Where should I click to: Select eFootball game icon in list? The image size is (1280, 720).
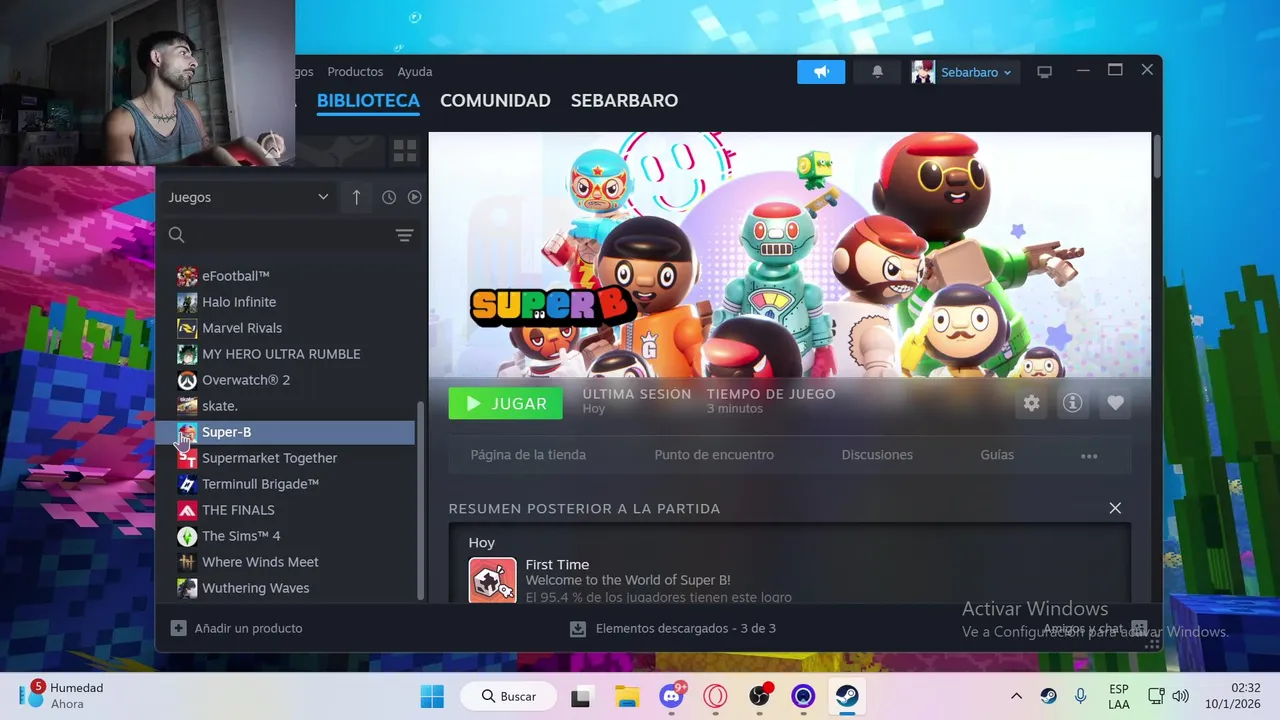coord(187,276)
